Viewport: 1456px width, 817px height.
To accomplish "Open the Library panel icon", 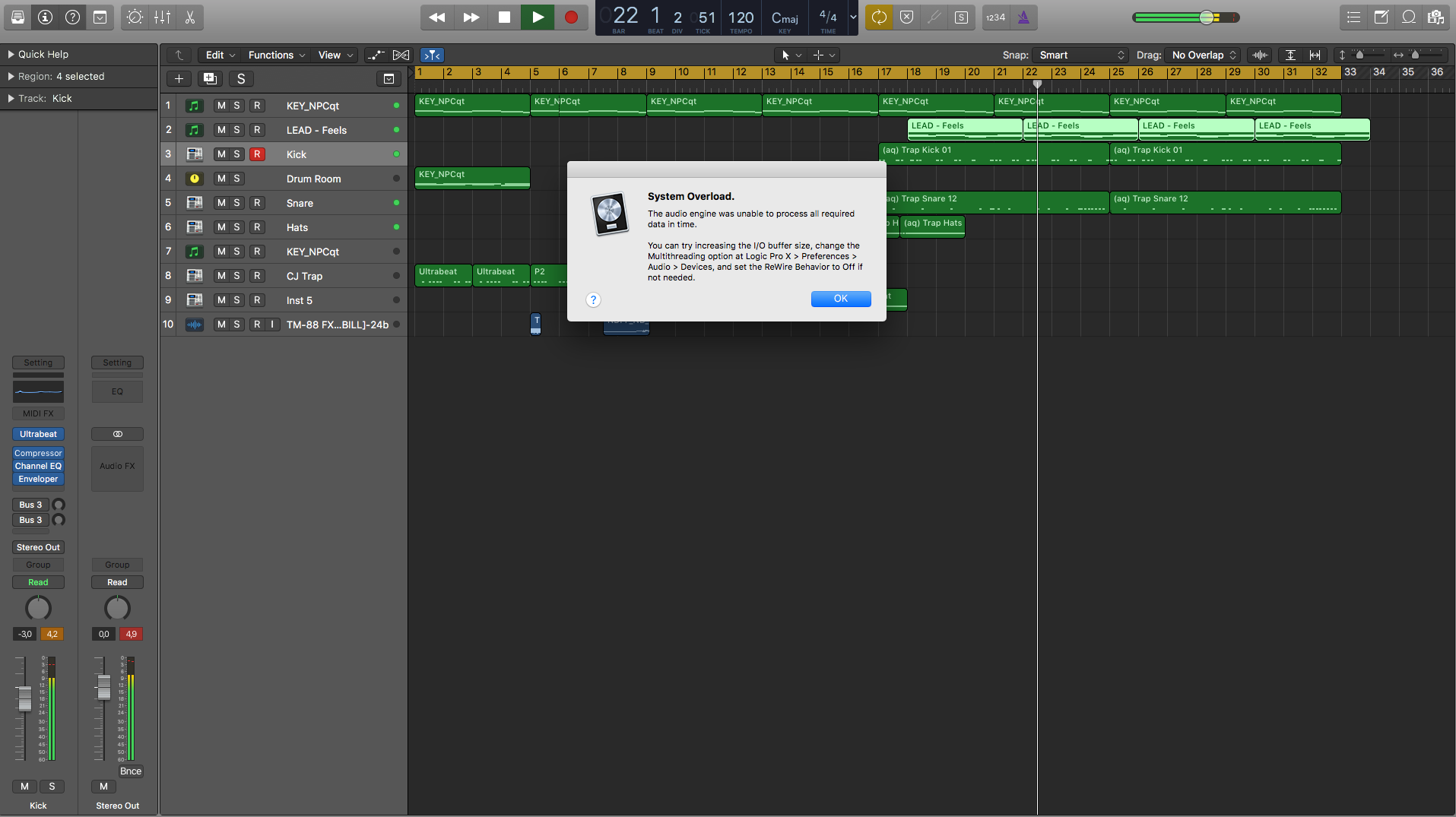I will (17, 17).
